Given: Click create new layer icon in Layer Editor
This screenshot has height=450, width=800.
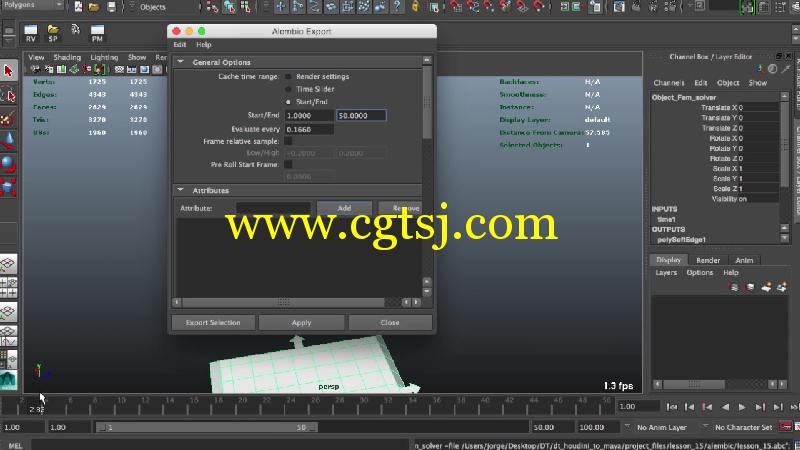Looking at the screenshot, I should (x=766, y=288).
